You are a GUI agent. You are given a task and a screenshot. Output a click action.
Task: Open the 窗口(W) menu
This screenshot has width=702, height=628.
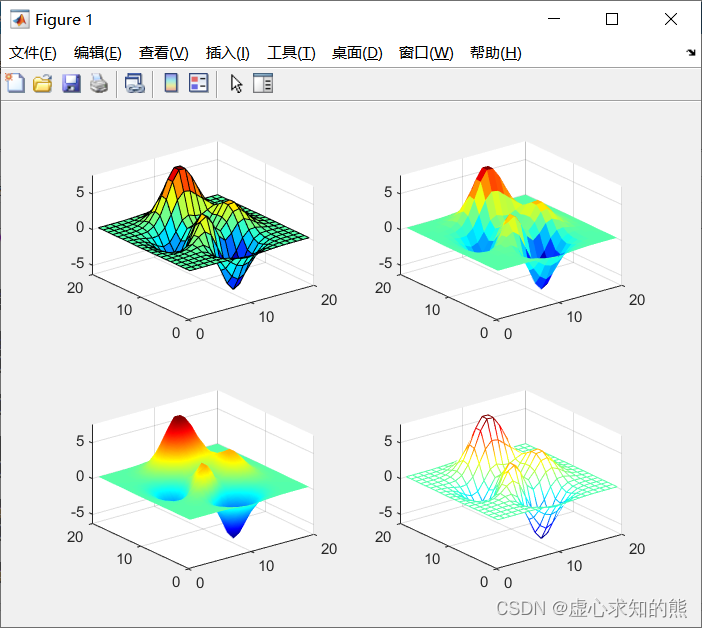coord(426,53)
